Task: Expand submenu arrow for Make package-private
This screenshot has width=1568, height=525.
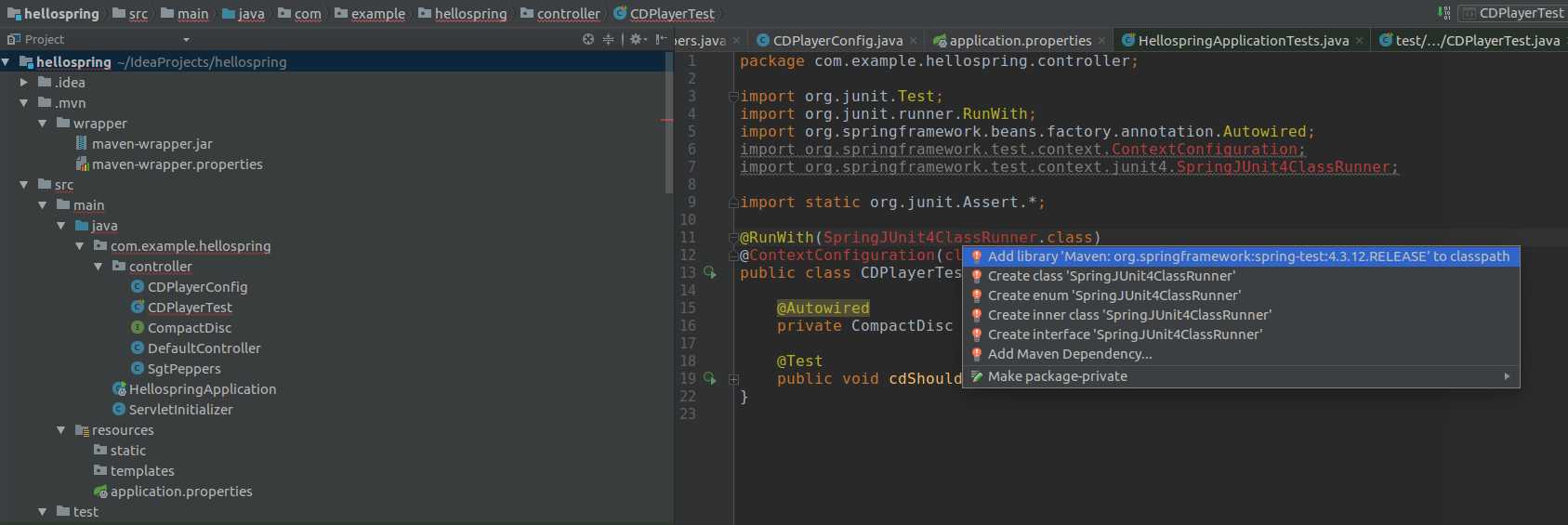Action: click(x=1507, y=376)
